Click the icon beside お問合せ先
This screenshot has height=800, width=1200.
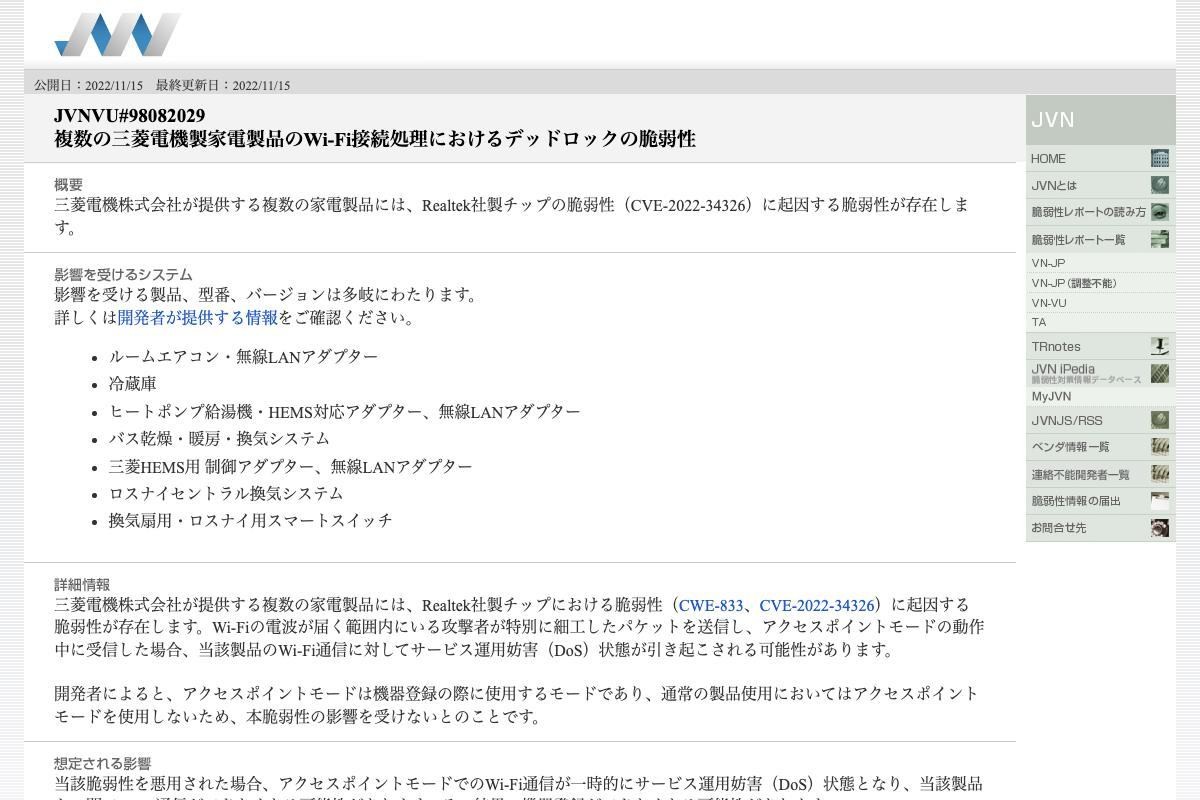1159,528
